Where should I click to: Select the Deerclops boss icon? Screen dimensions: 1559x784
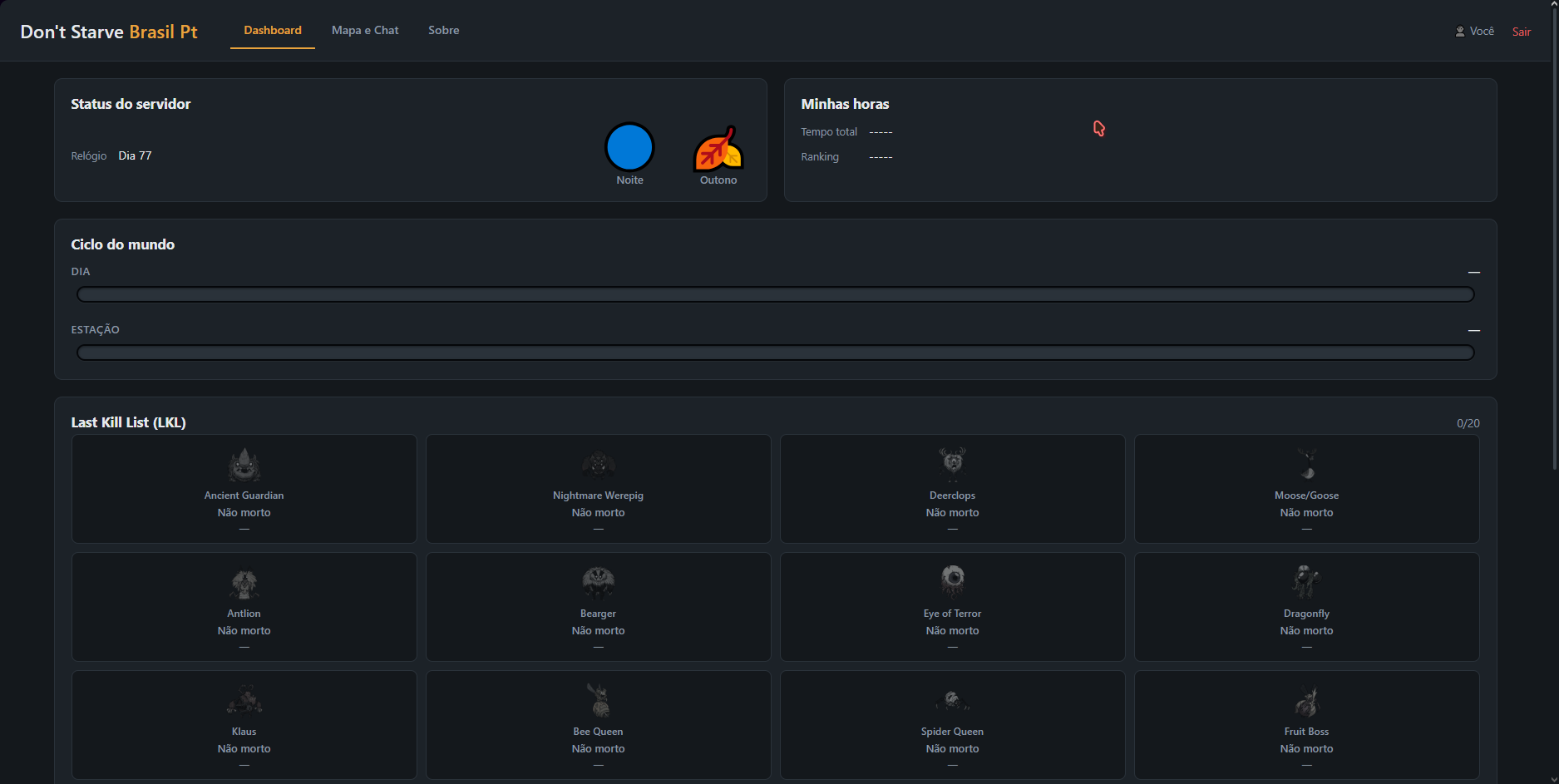click(952, 464)
